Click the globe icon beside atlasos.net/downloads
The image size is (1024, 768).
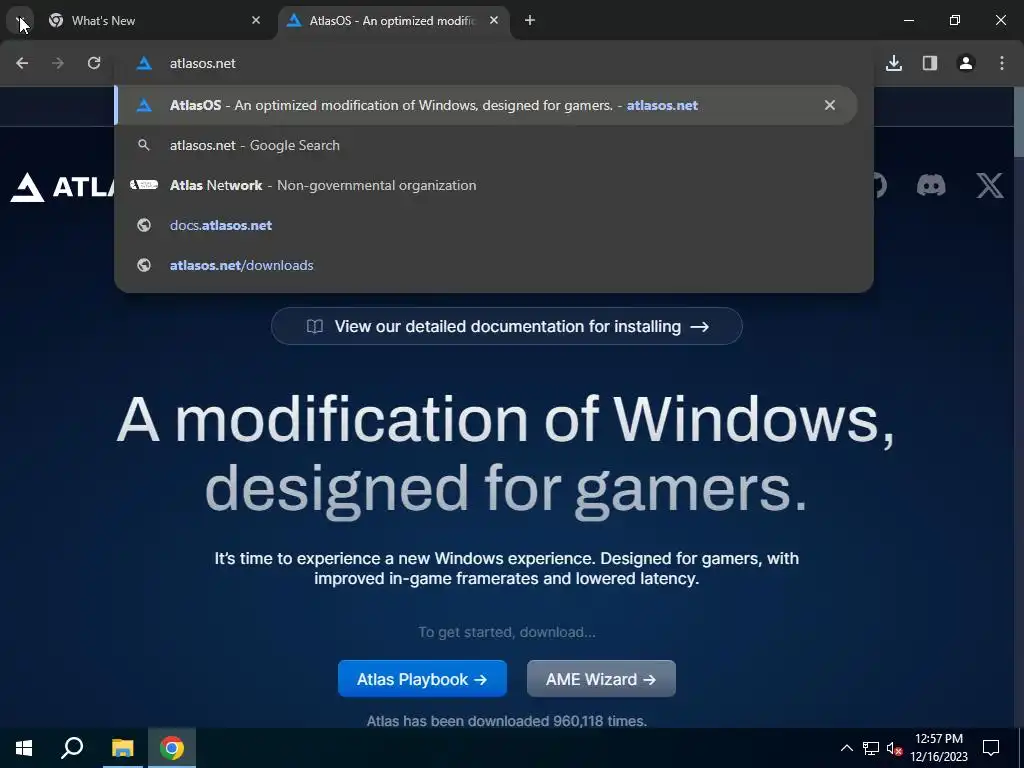coord(144,265)
